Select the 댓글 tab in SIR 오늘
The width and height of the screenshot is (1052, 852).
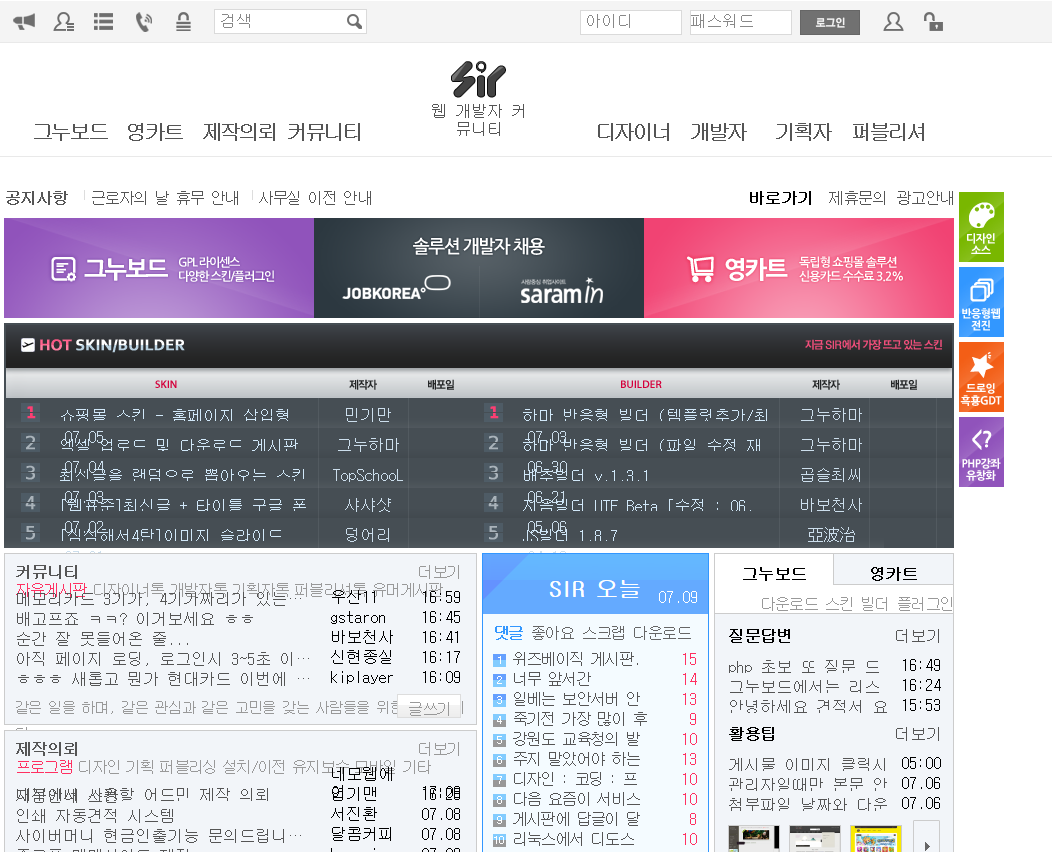(508, 633)
